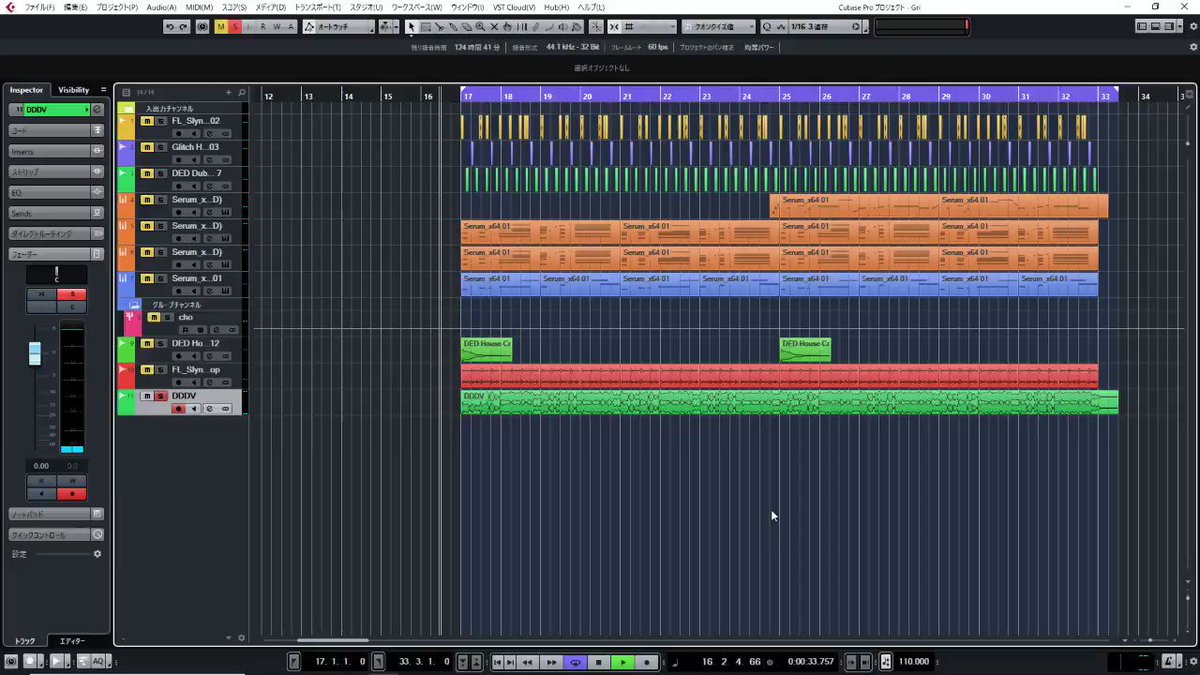Enable Monitor on DDDV track

[194, 409]
